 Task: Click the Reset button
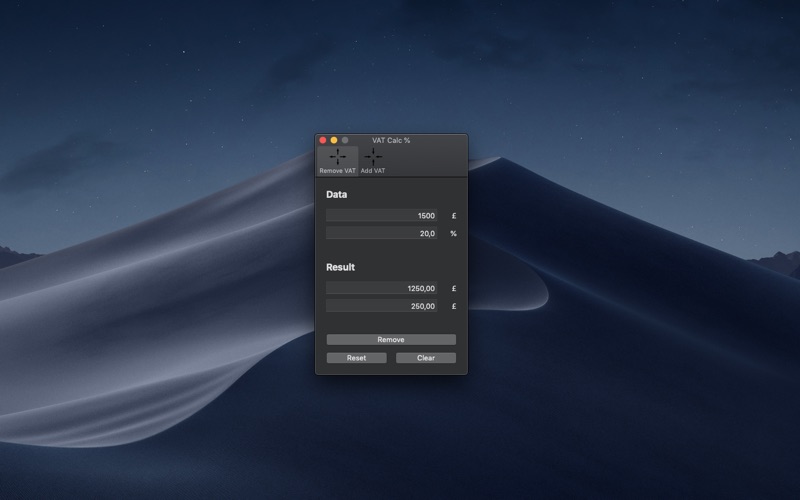tap(356, 358)
